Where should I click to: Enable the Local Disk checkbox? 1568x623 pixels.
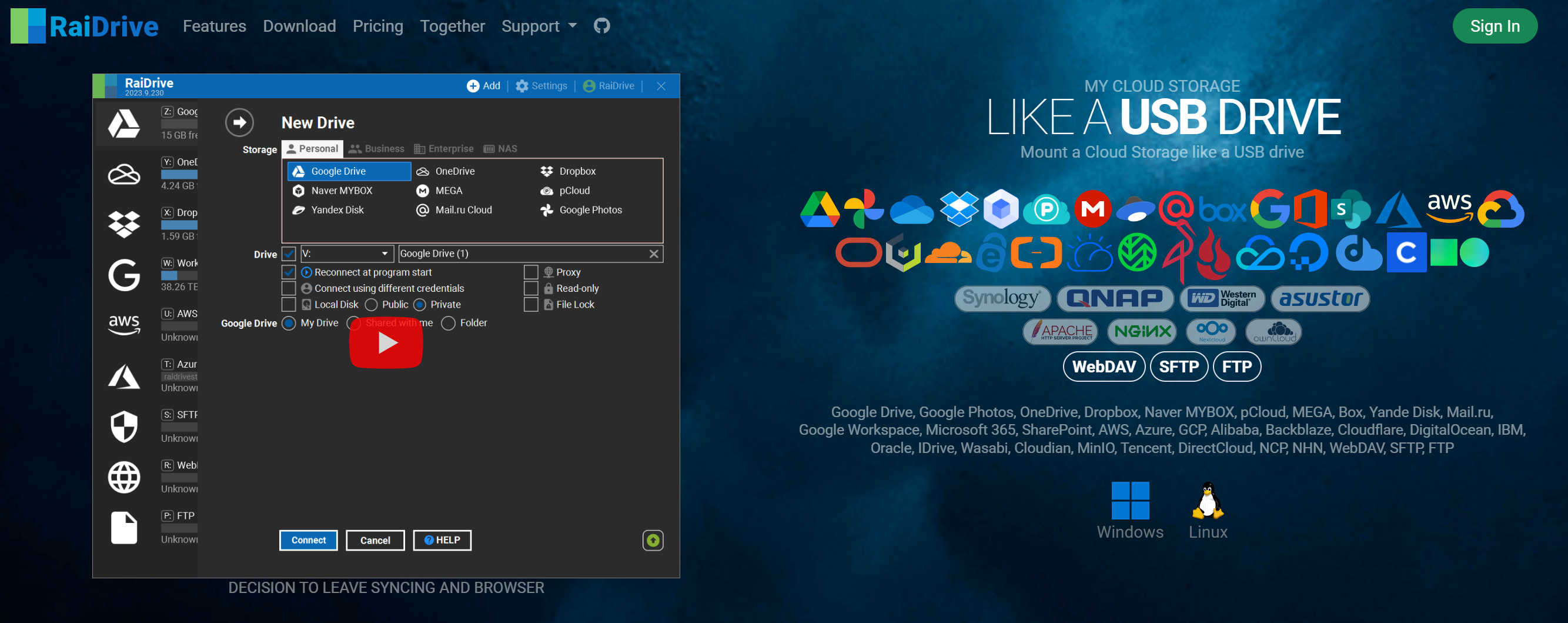[x=289, y=304]
